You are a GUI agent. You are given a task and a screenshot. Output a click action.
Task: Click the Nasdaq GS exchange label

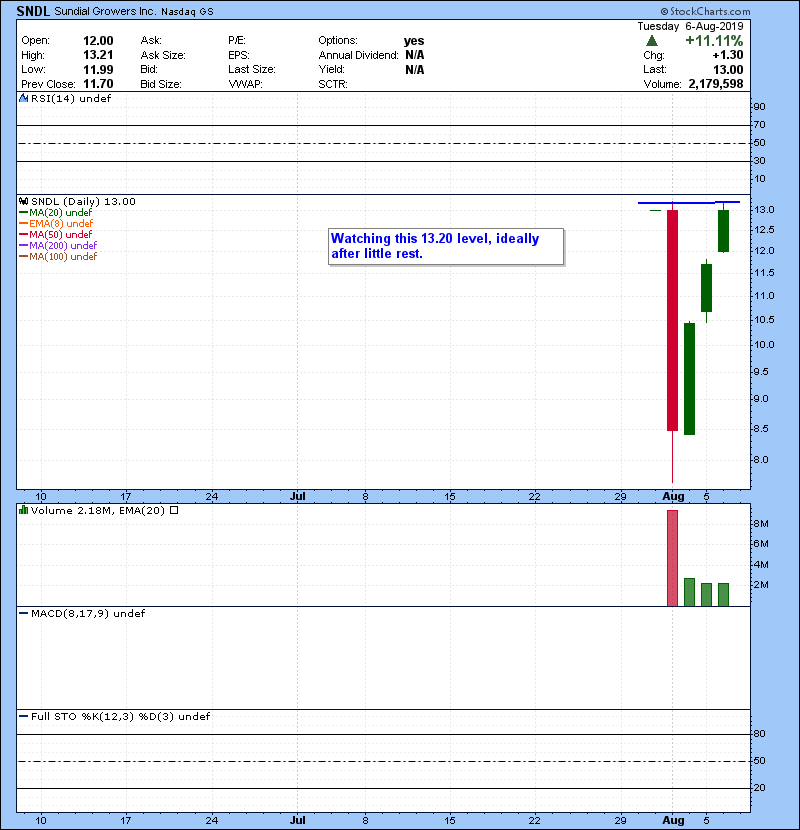(187, 12)
